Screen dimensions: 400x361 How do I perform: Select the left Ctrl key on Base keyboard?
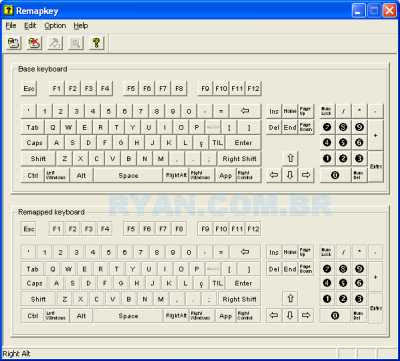33,176
